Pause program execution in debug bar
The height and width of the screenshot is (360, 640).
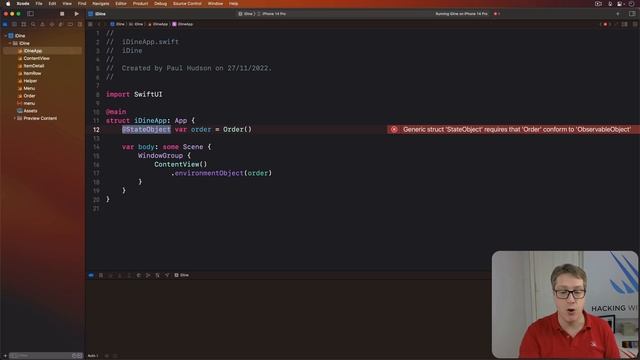(101, 275)
